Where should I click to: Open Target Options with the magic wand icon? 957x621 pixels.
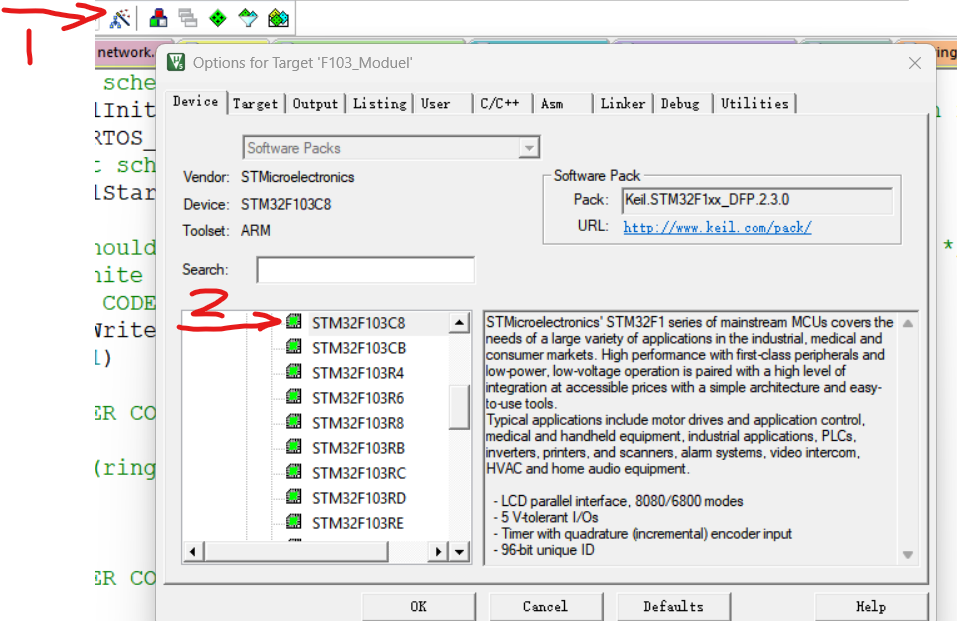119,17
